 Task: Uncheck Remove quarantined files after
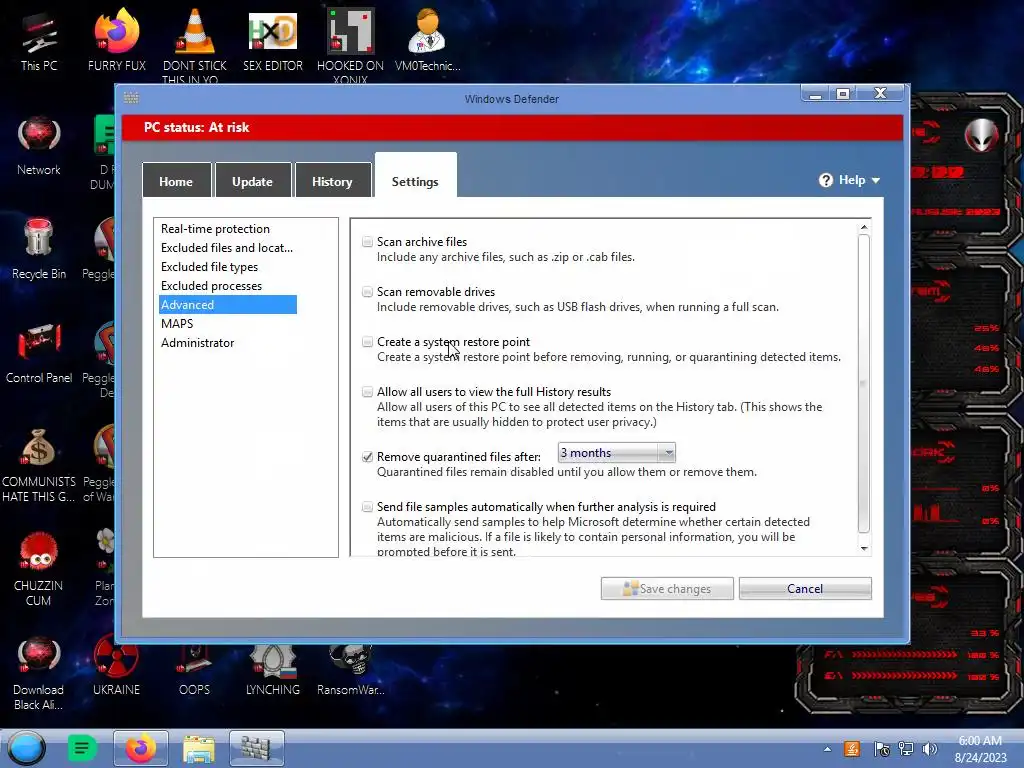tap(368, 456)
